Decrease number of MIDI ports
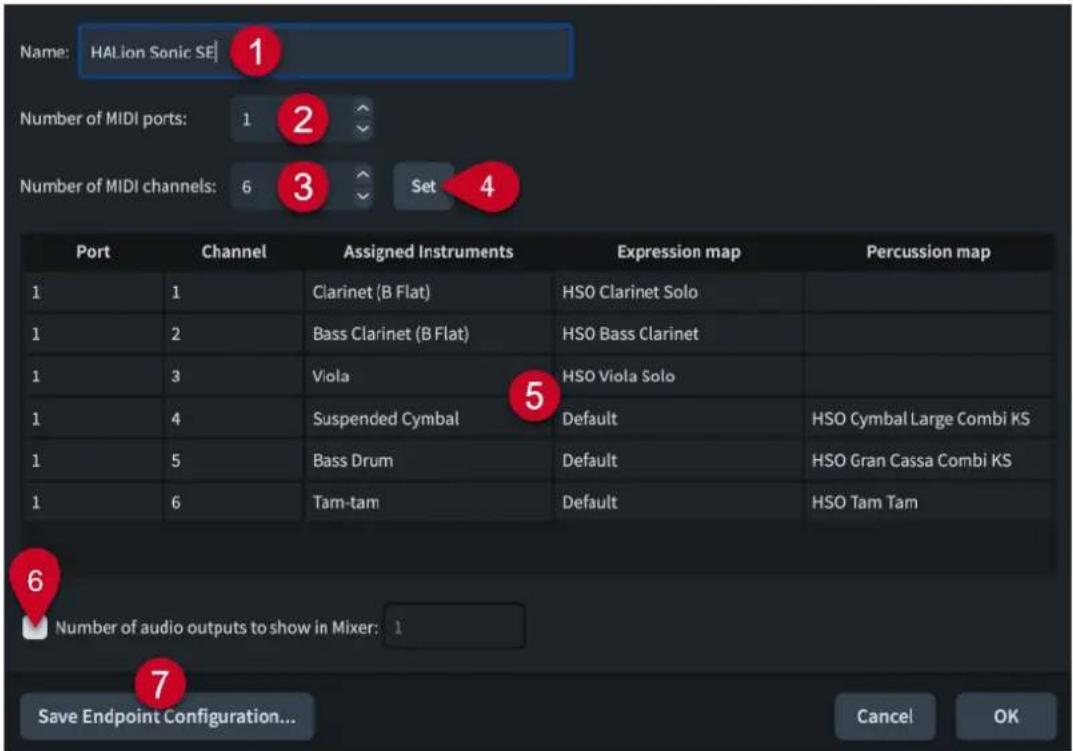1073x751 pixels. (x=363, y=128)
